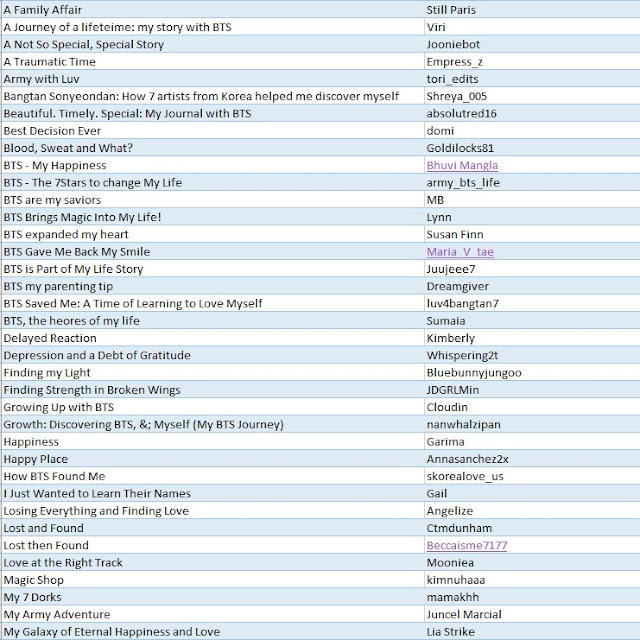
Task: Select the 'Annasanchez2x' author cell
Action: pyautogui.click(x=532, y=459)
